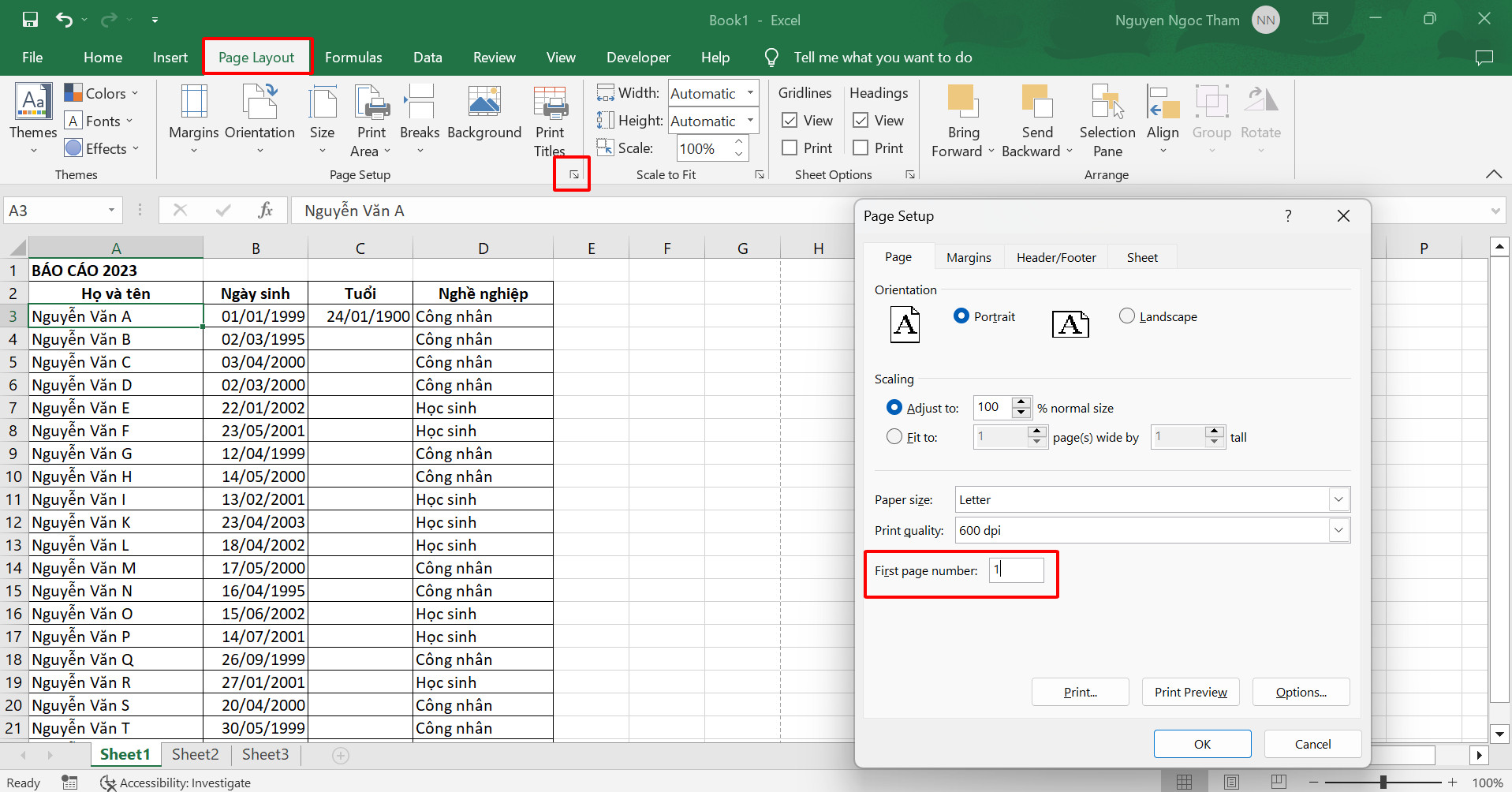Select the Fit to scaling option
The image size is (1512, 792).
pos(894,437)
